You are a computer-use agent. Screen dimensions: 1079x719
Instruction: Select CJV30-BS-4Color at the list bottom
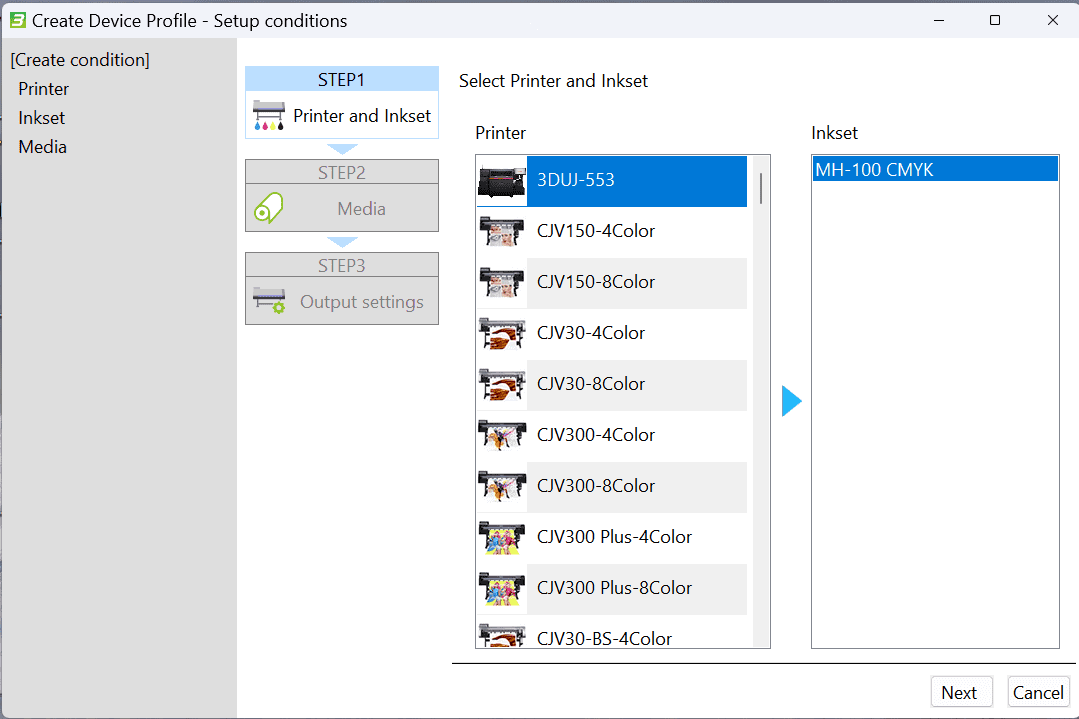(604, 637)
